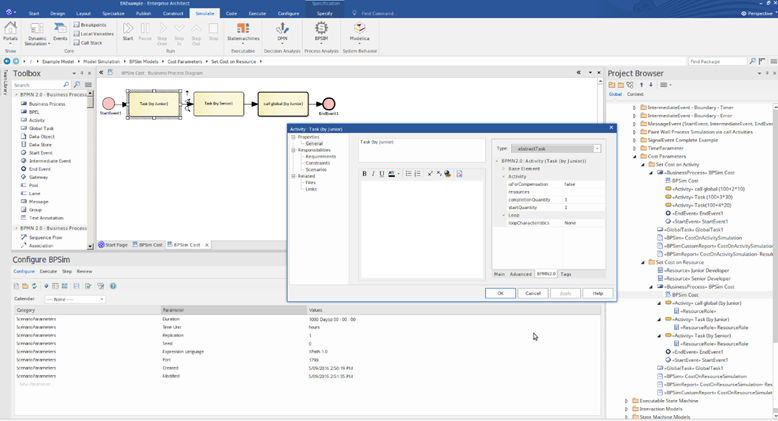Apply underline in the notes editor

tap(382, 174)
